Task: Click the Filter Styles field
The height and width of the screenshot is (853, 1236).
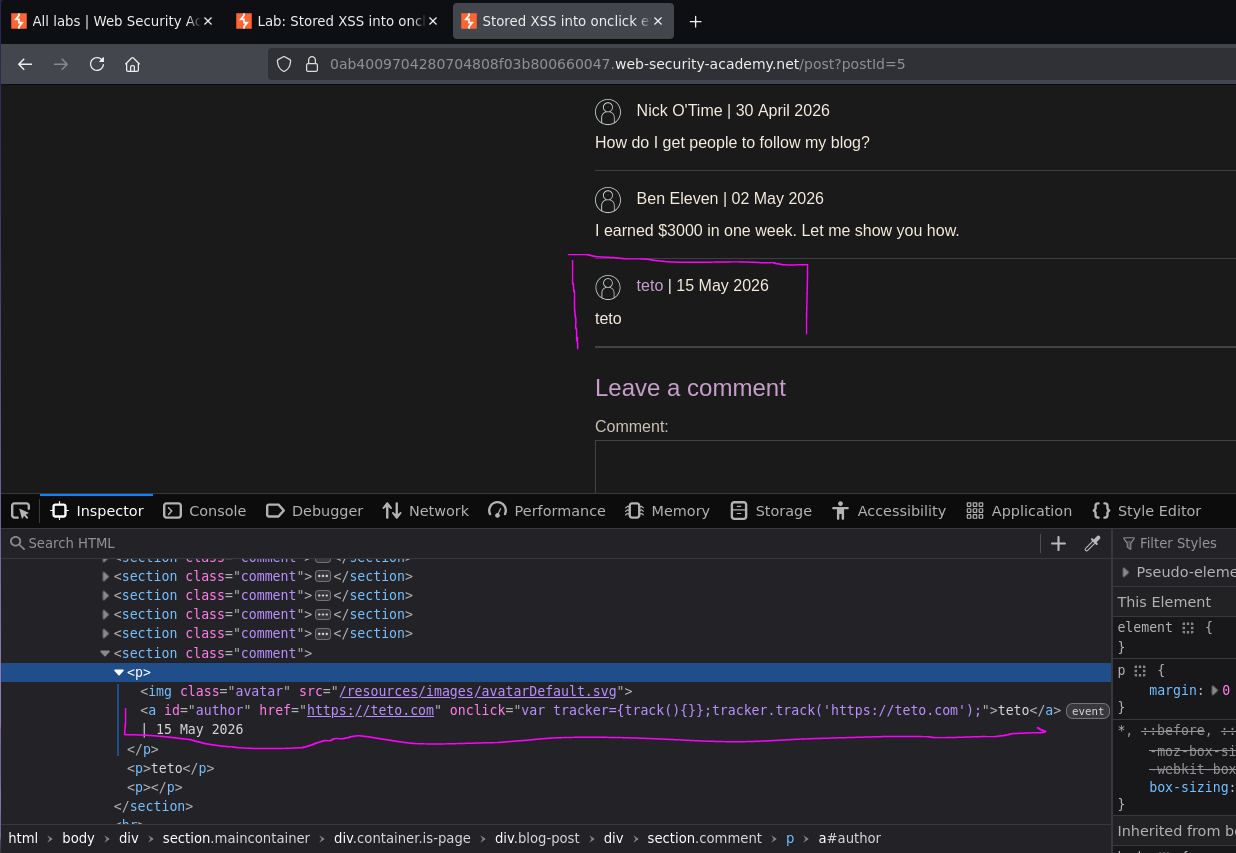Action: tap(1178, 543)
